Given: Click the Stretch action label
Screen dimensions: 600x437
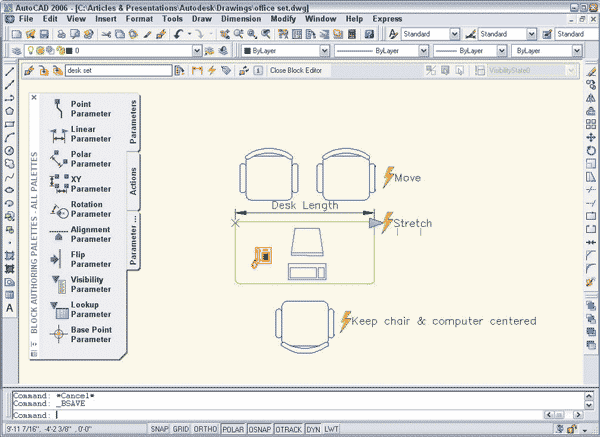Looking at the screenshot, I should 412,223.
